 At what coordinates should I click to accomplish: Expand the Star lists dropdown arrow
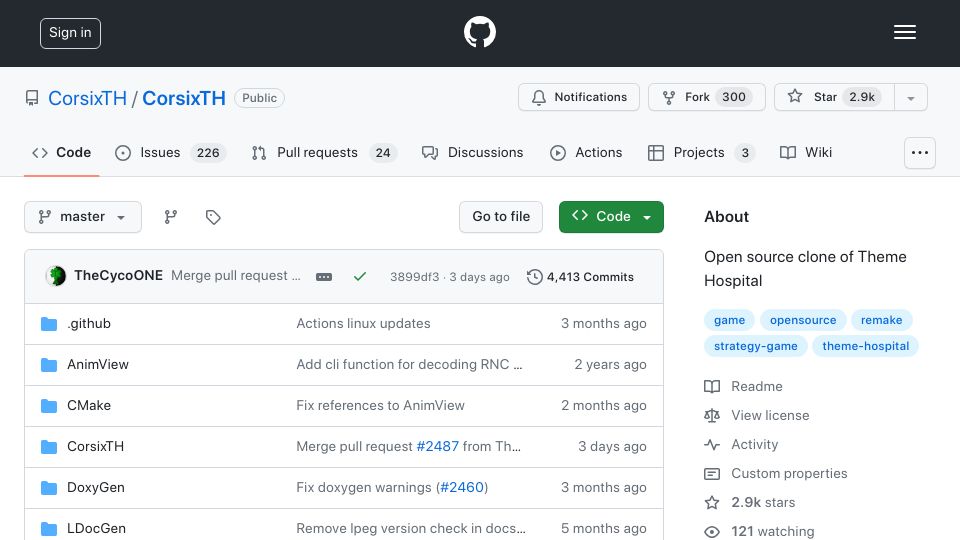click(x=910, y=98)
